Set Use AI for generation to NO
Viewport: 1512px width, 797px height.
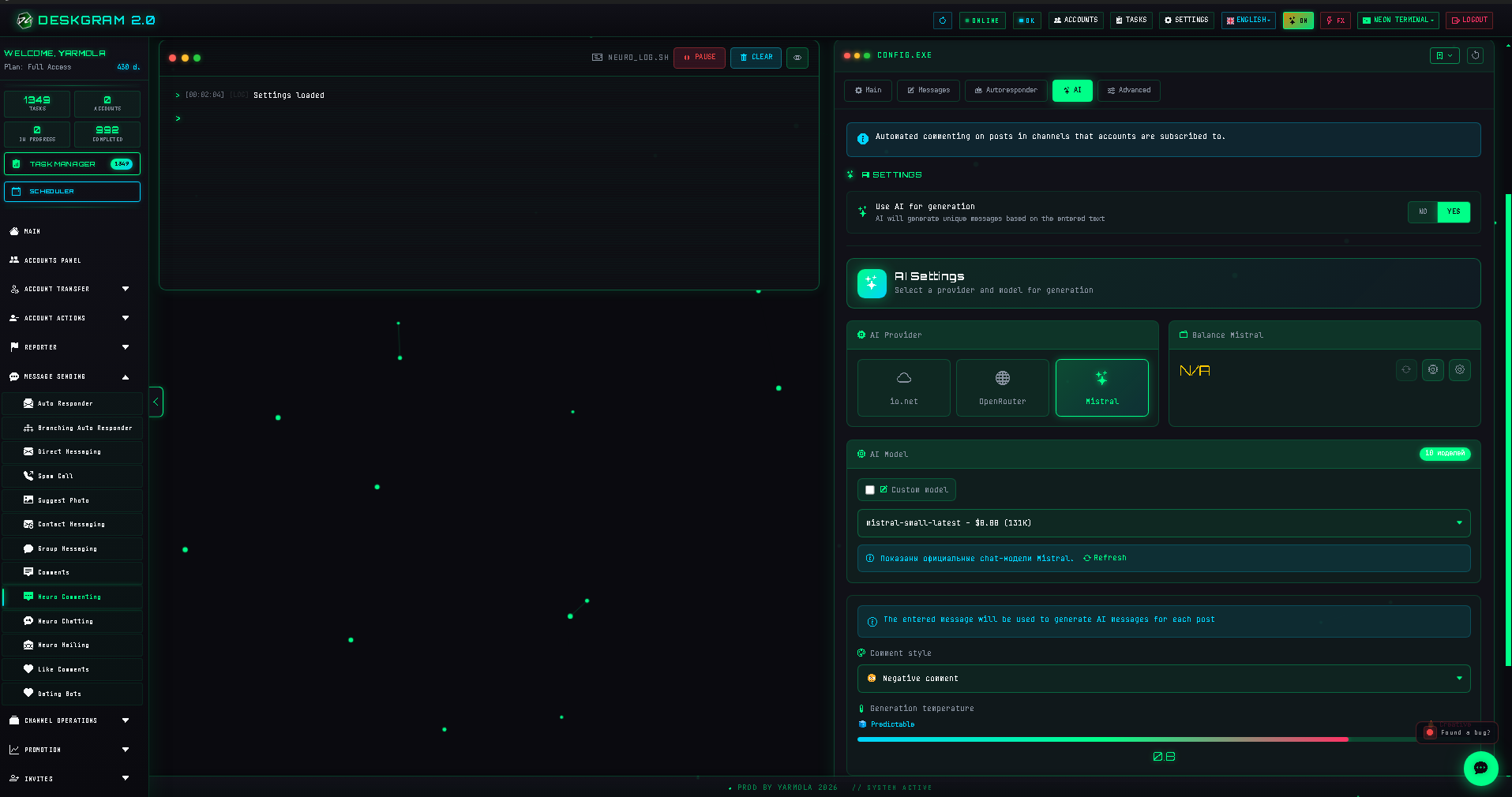coord(1423,211)
